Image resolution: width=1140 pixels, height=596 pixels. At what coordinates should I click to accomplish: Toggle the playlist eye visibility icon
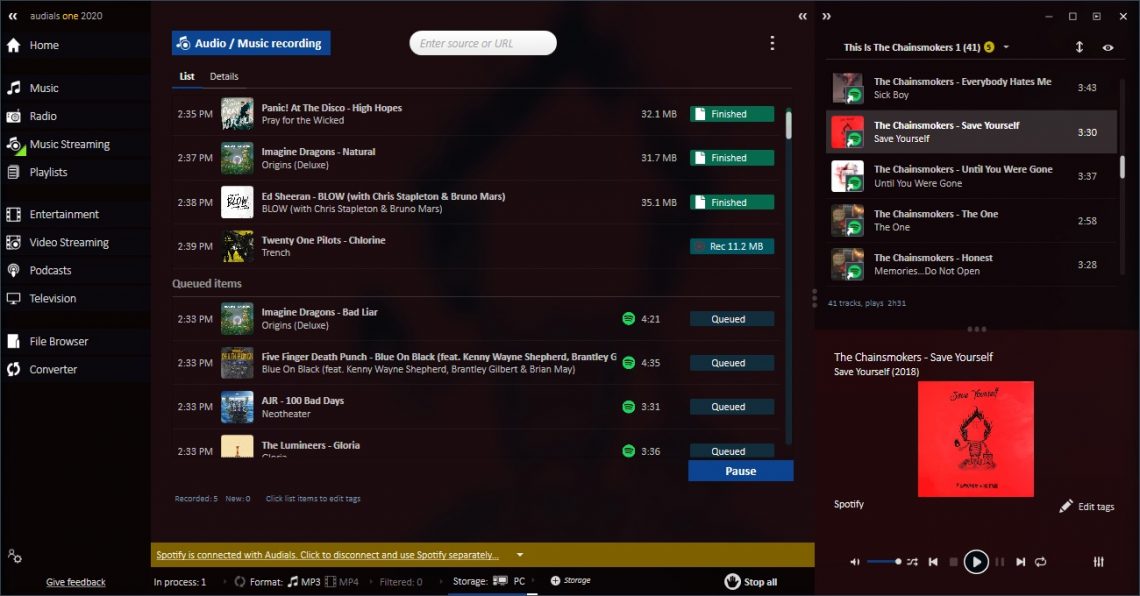coord(1107,47)
